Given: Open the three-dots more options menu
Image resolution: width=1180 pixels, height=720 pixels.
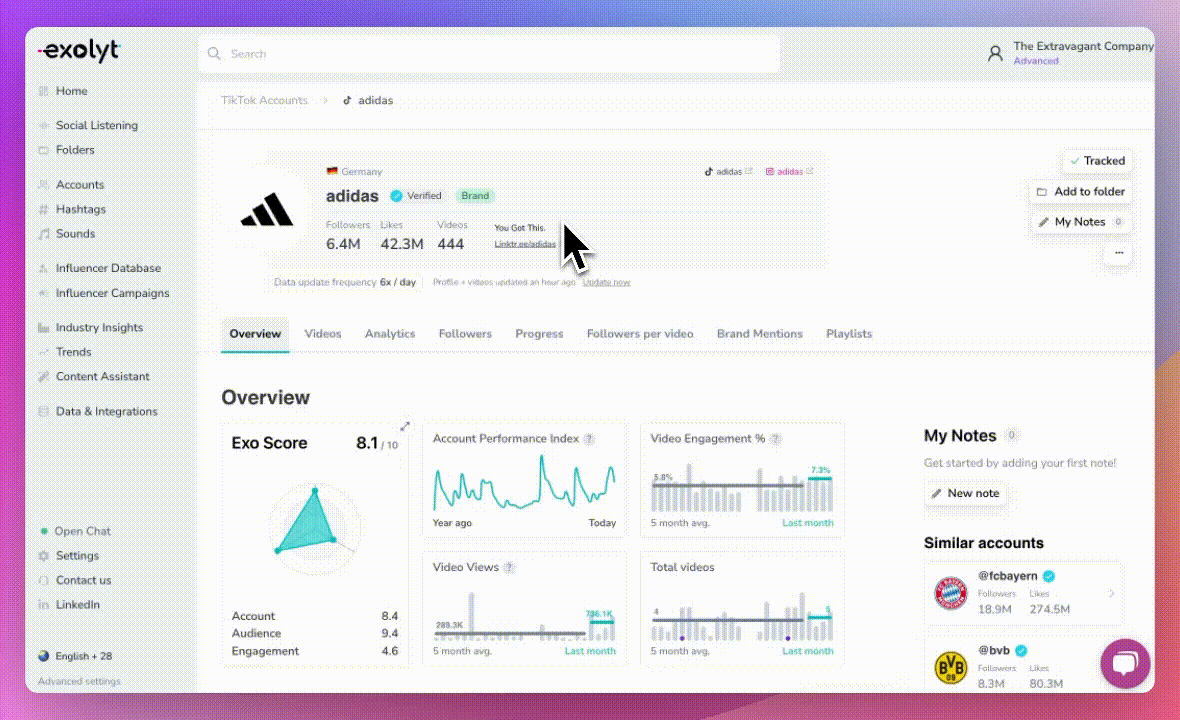Looking at the screenshot, I should [x=1119, y=253].
